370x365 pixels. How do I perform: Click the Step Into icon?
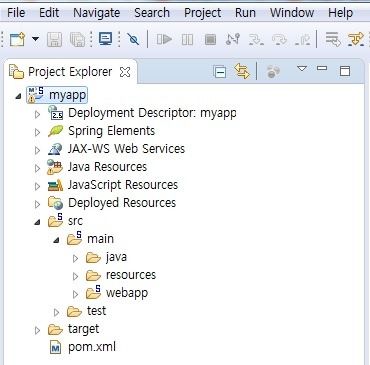coord(256,40)
